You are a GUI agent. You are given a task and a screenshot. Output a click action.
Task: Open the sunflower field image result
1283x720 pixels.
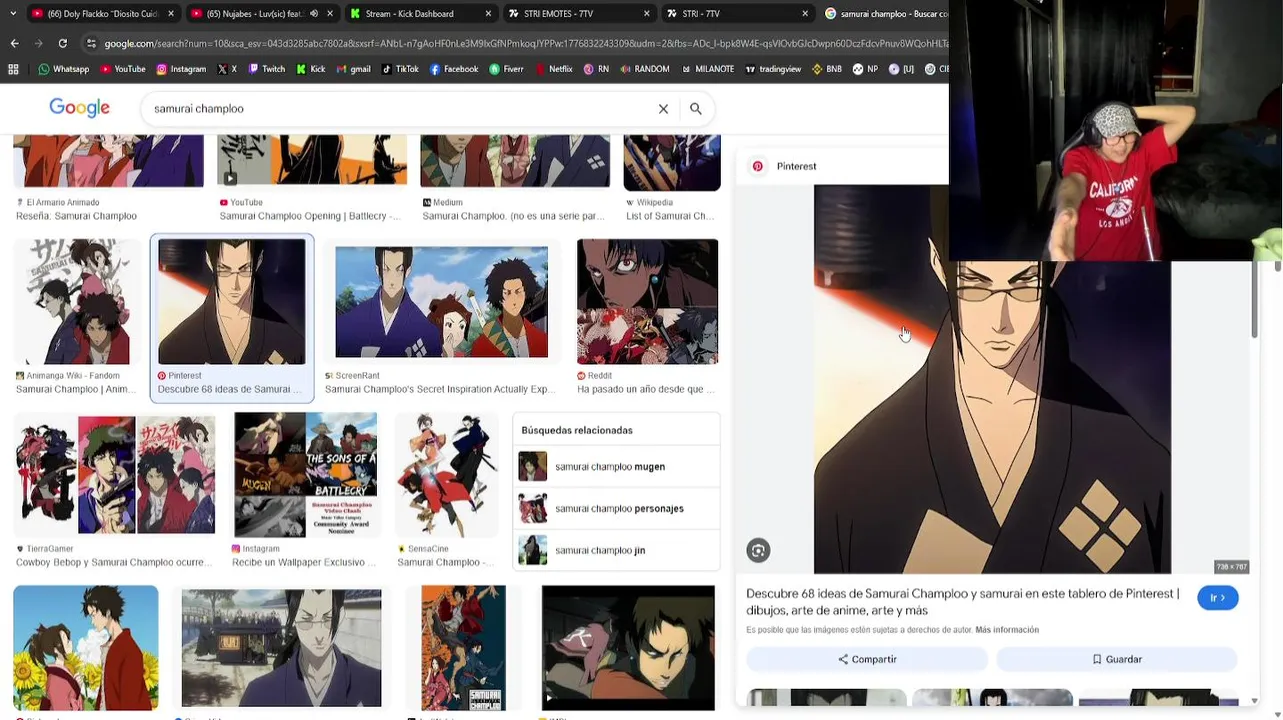pos(85,648)
